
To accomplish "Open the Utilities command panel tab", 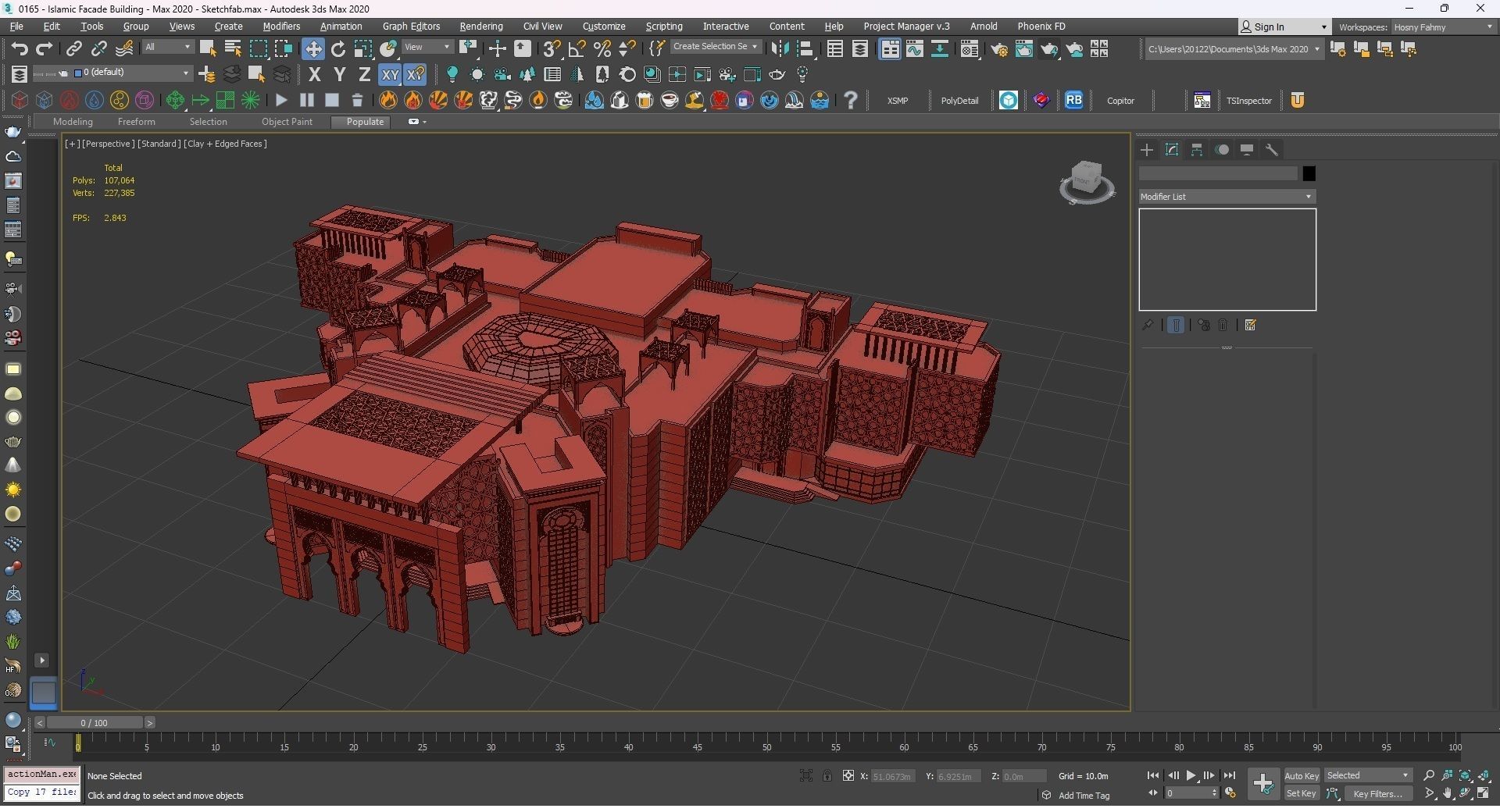I will tap(1272, 150).
